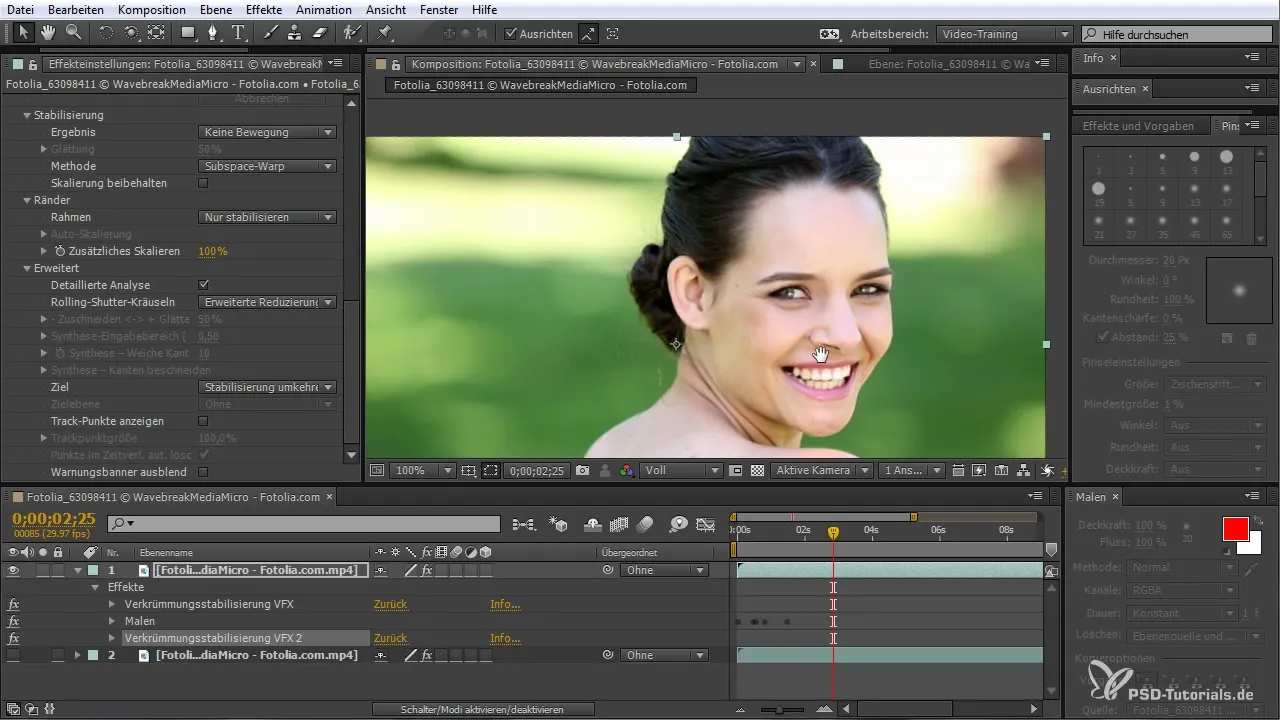Open the Methode Subspace-Warp dropdown
Image resolution: width=1280 pixels, height=720 pixels.
[267, 166]
